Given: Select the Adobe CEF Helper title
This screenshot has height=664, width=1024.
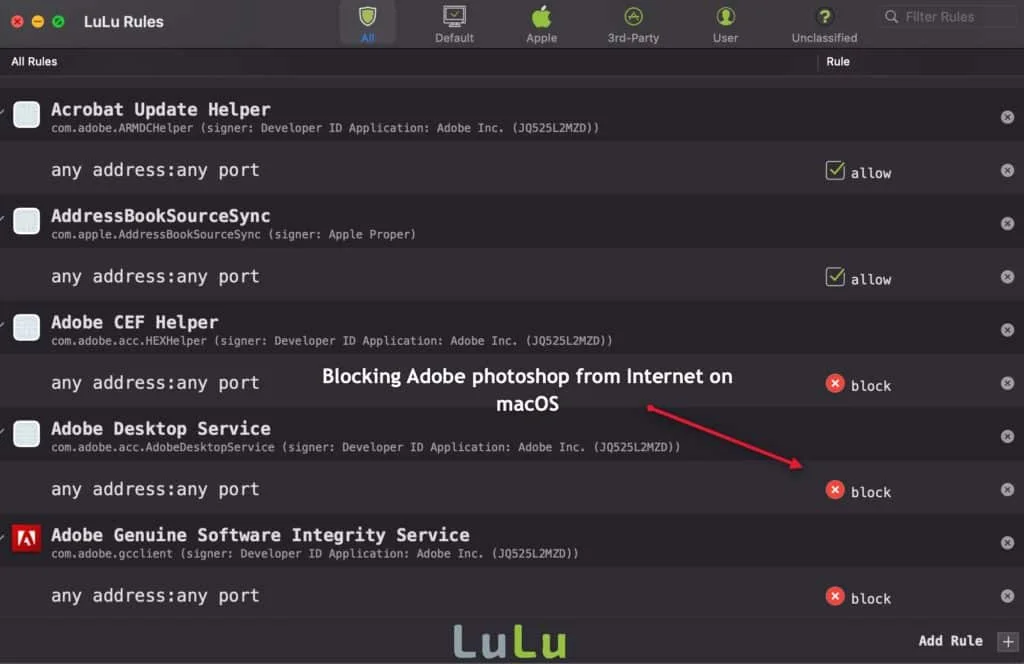Looking at the screenshot, I should [x=135, y=323].
